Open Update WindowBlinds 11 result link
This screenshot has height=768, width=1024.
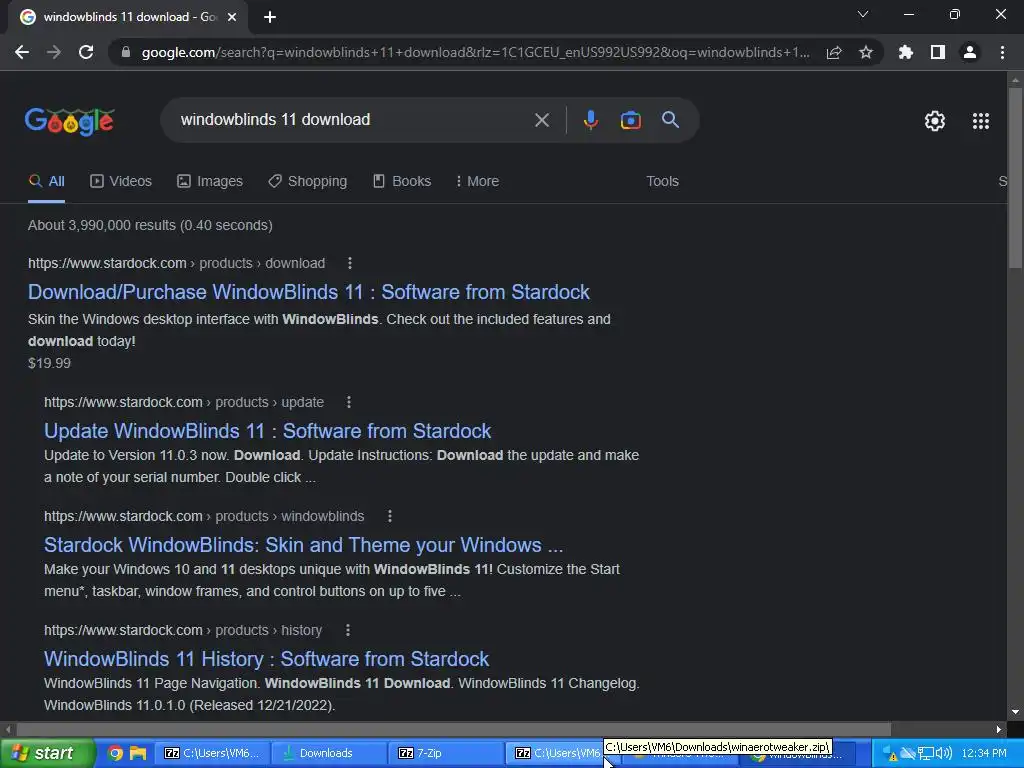(268, 431)
